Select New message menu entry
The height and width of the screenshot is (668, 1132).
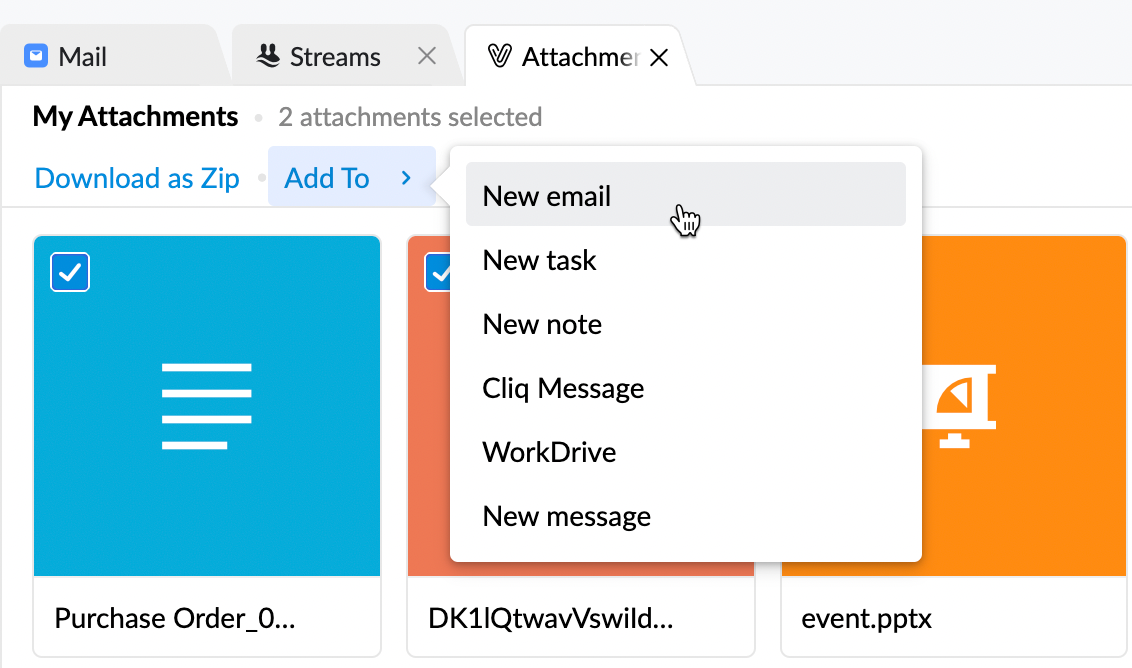click(566, 516)
